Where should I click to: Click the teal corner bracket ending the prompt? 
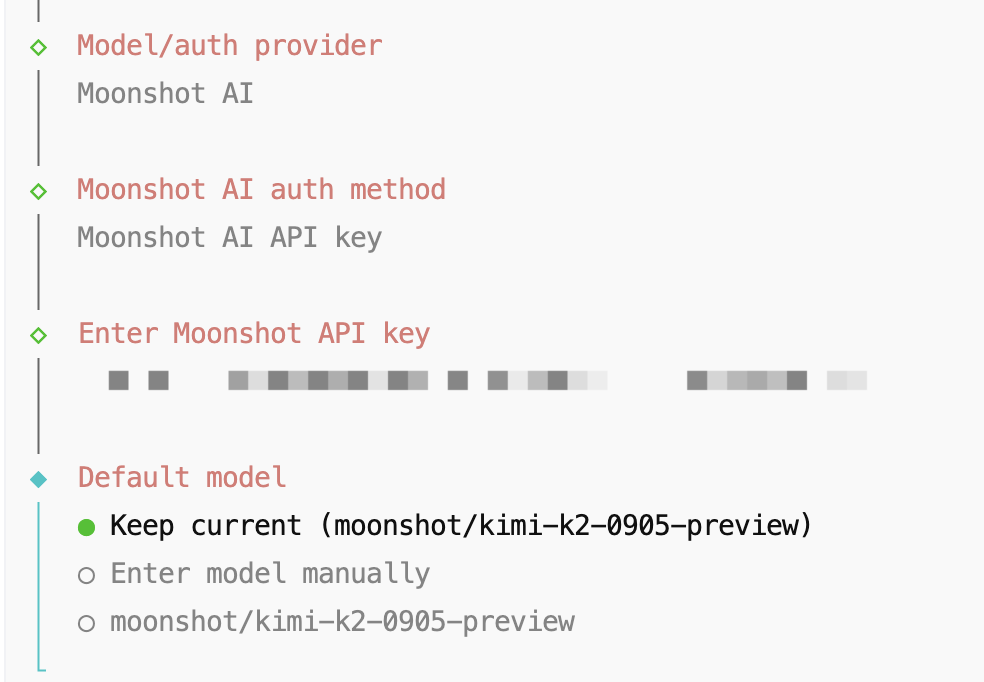(41, 667)
